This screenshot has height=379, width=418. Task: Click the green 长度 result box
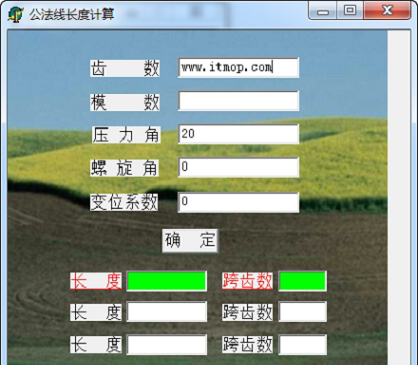pyautogui.click(x=167, y=281)
